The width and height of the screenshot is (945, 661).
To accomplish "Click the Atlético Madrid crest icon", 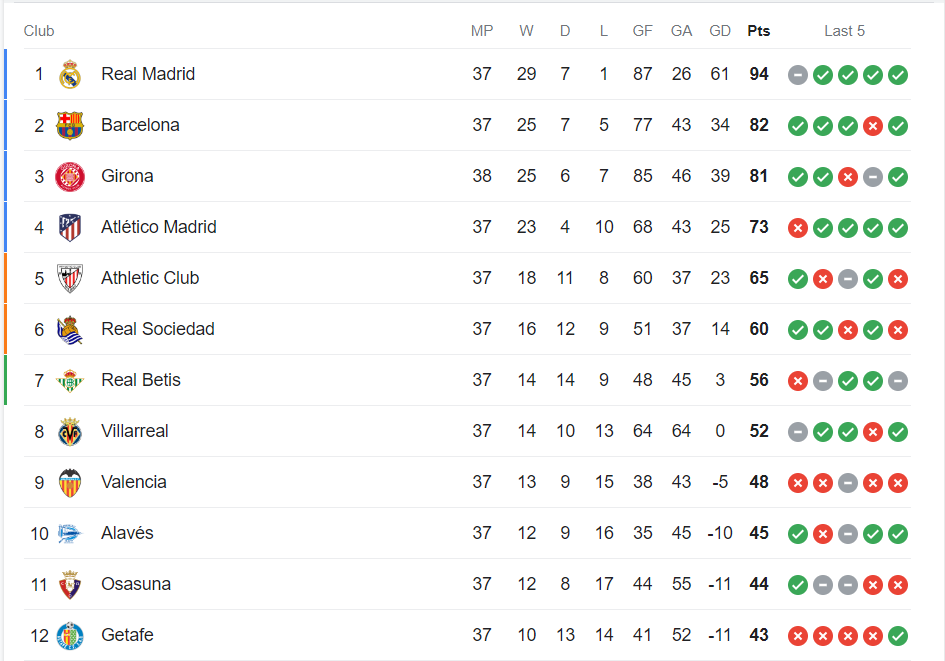I will [x=70, y=228].
